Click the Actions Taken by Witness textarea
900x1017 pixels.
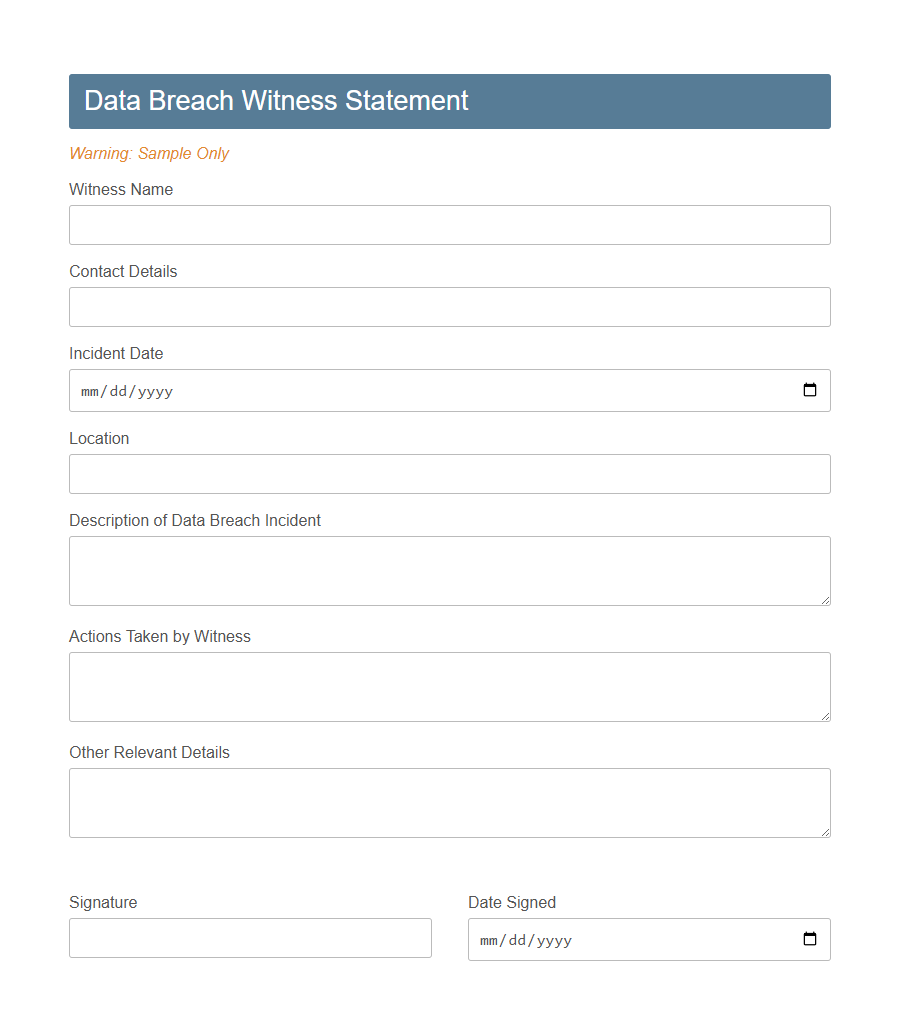click(x=449, y=686)
